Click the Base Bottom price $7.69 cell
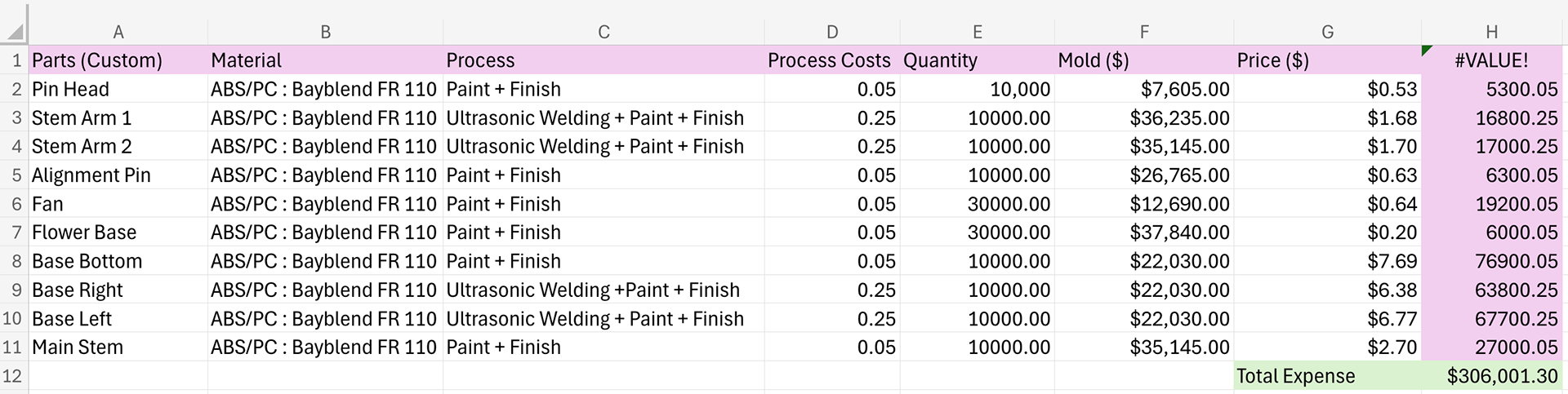The width and height of the screenshot is (1568, 394). click(1327, 261)
